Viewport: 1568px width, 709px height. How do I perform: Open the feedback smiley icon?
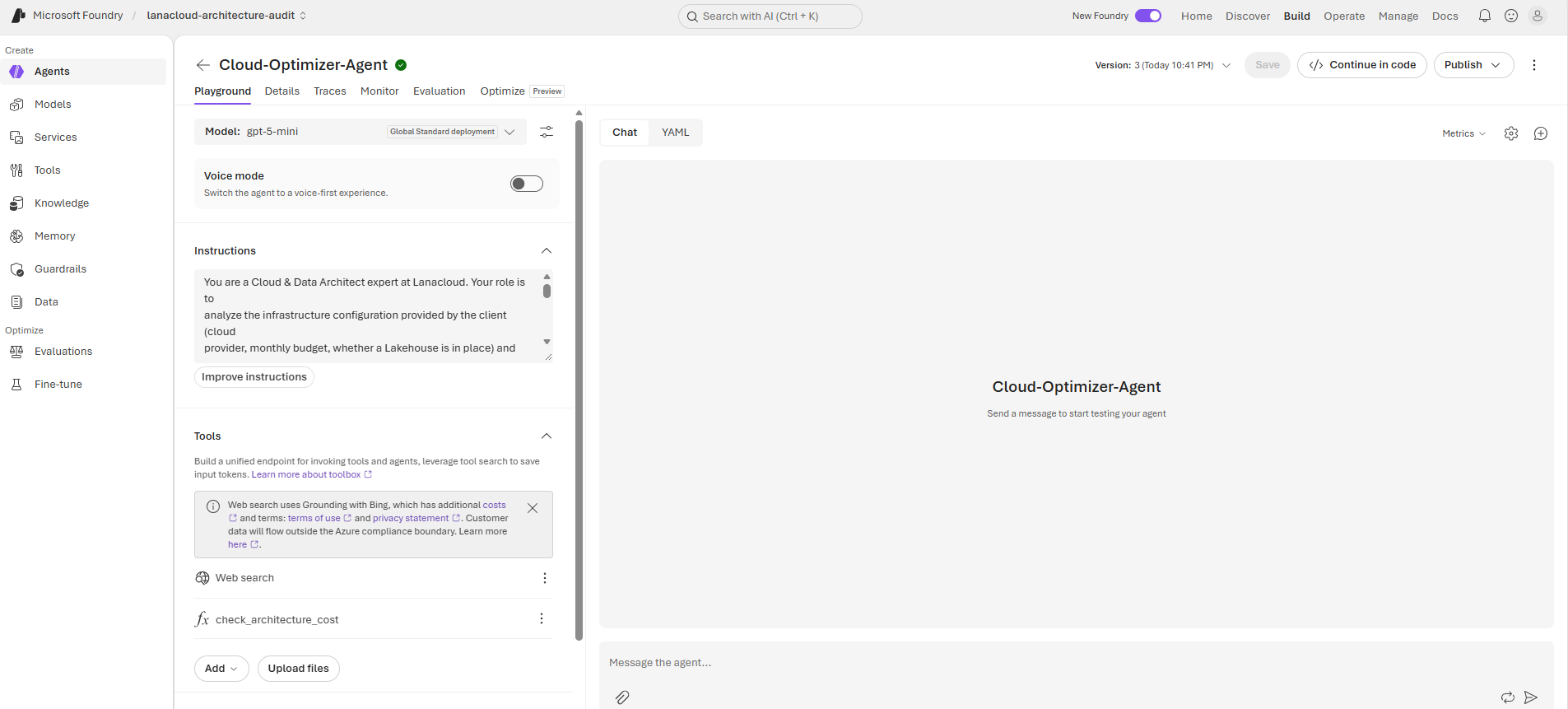point(1511,16)
